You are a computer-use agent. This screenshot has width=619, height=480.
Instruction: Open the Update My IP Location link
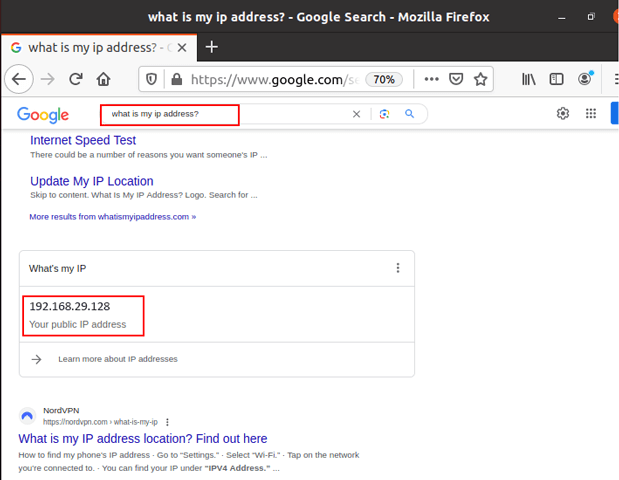[92, 181]
